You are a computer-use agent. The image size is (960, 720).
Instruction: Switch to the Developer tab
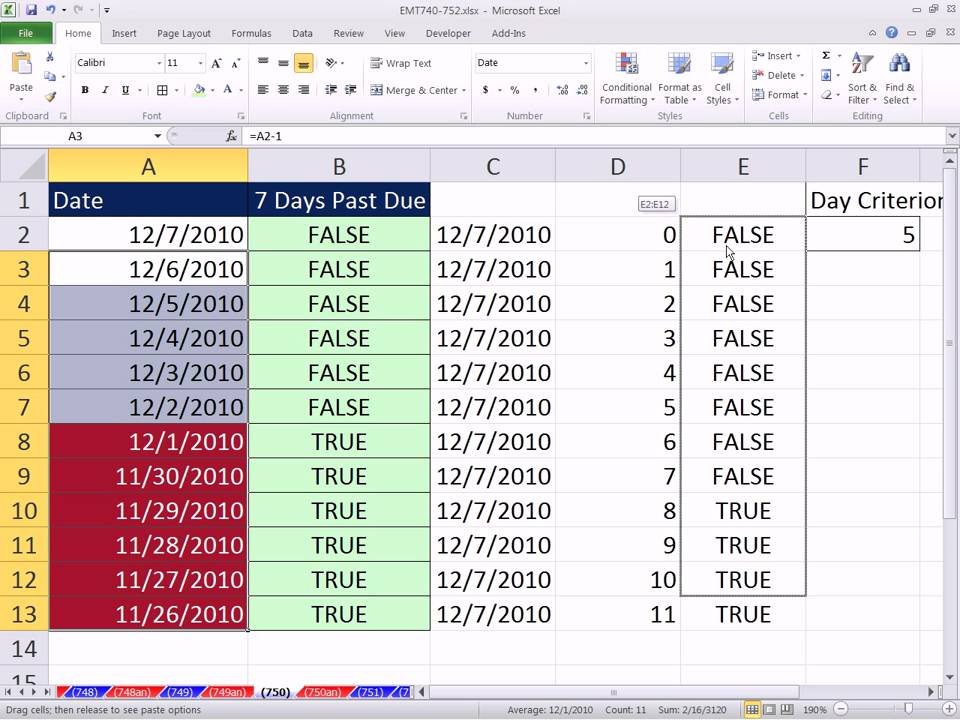(x=448, y=33)
